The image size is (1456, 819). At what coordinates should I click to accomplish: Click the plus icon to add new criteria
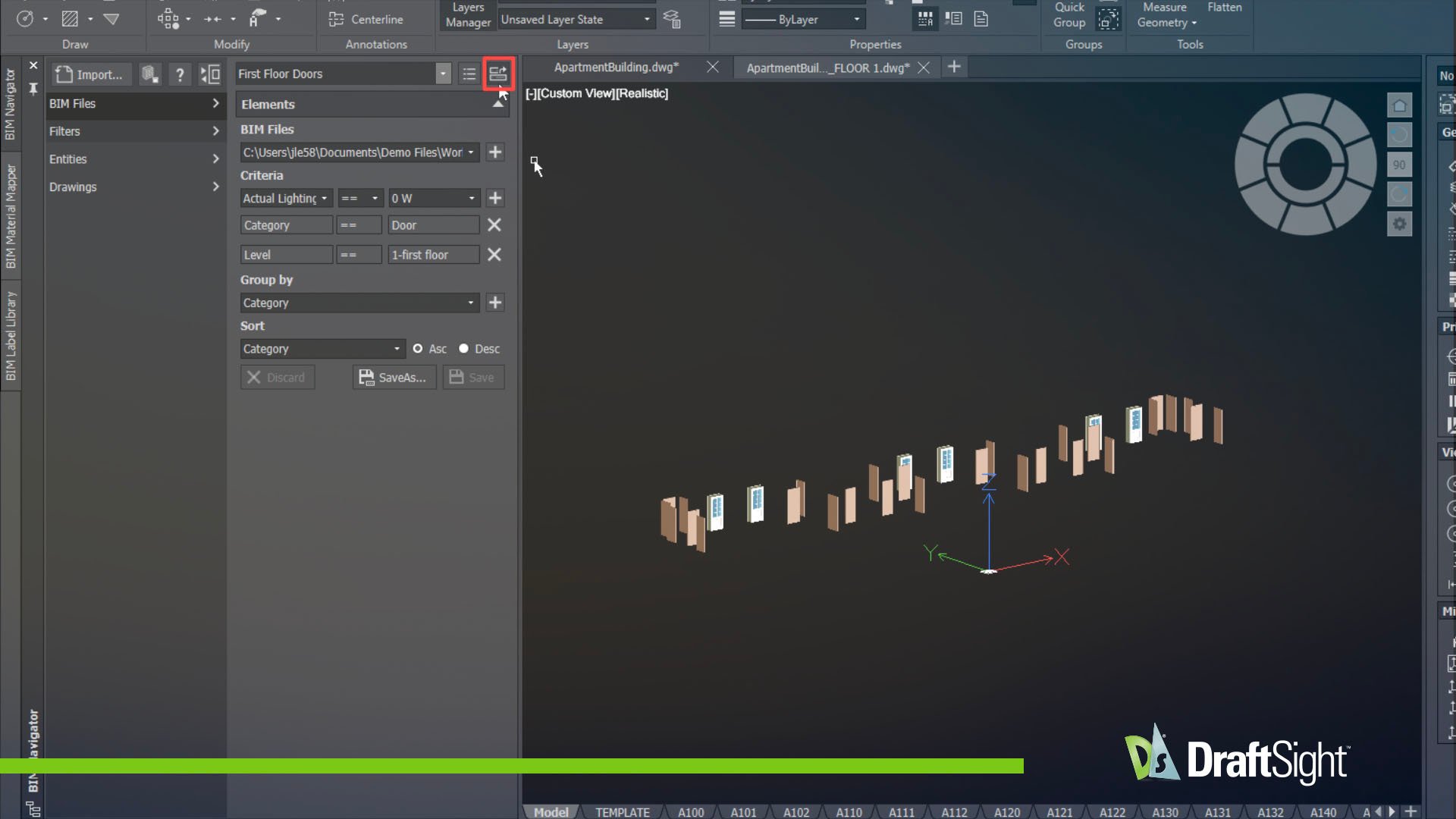click(494, 198)
